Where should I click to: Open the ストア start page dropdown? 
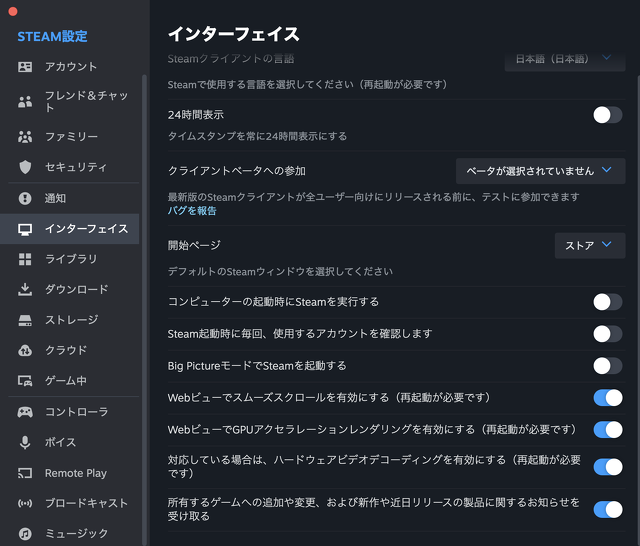tap(590, 246)
